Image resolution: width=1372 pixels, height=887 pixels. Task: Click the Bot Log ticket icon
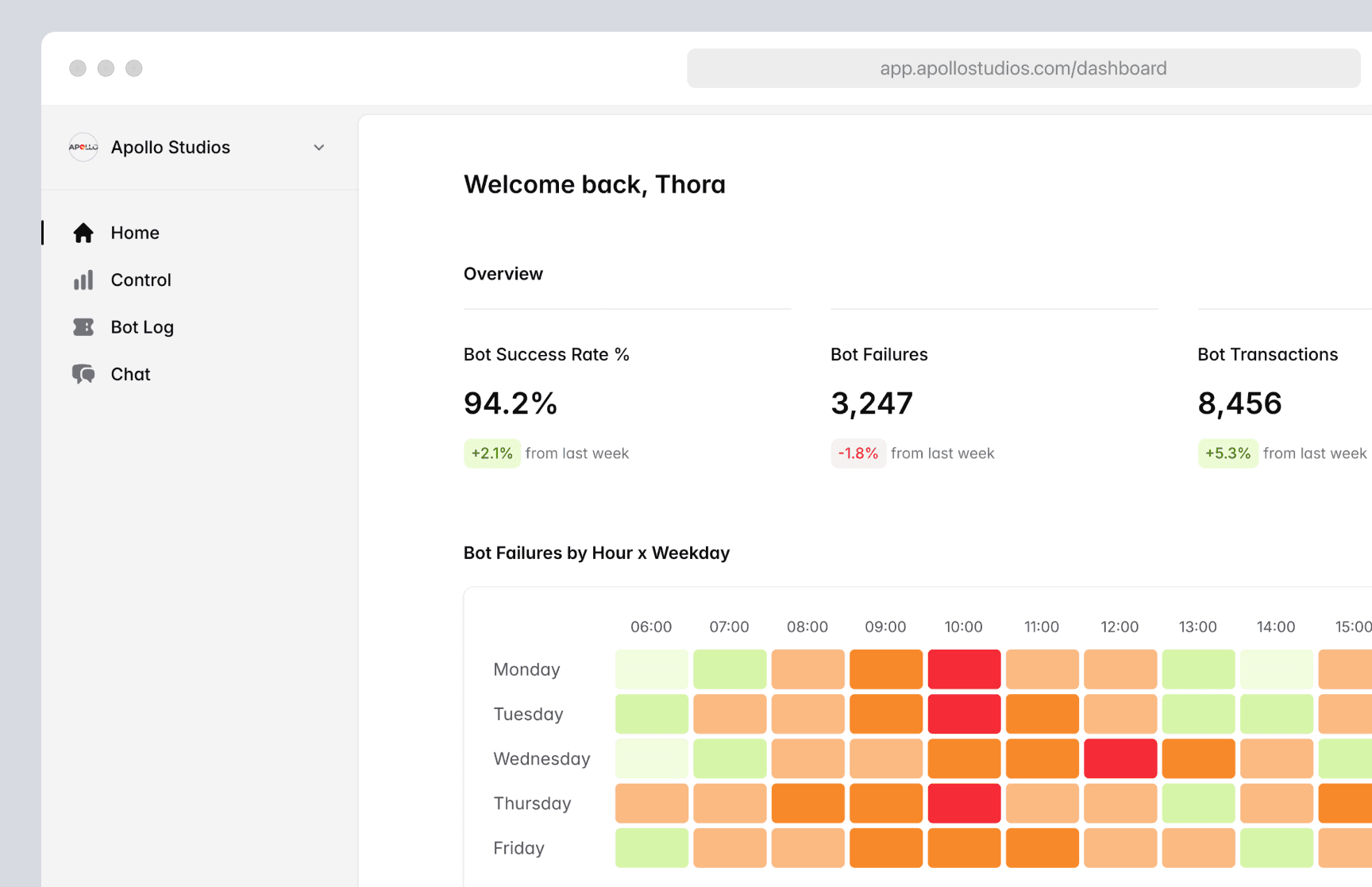coord(83,327)
